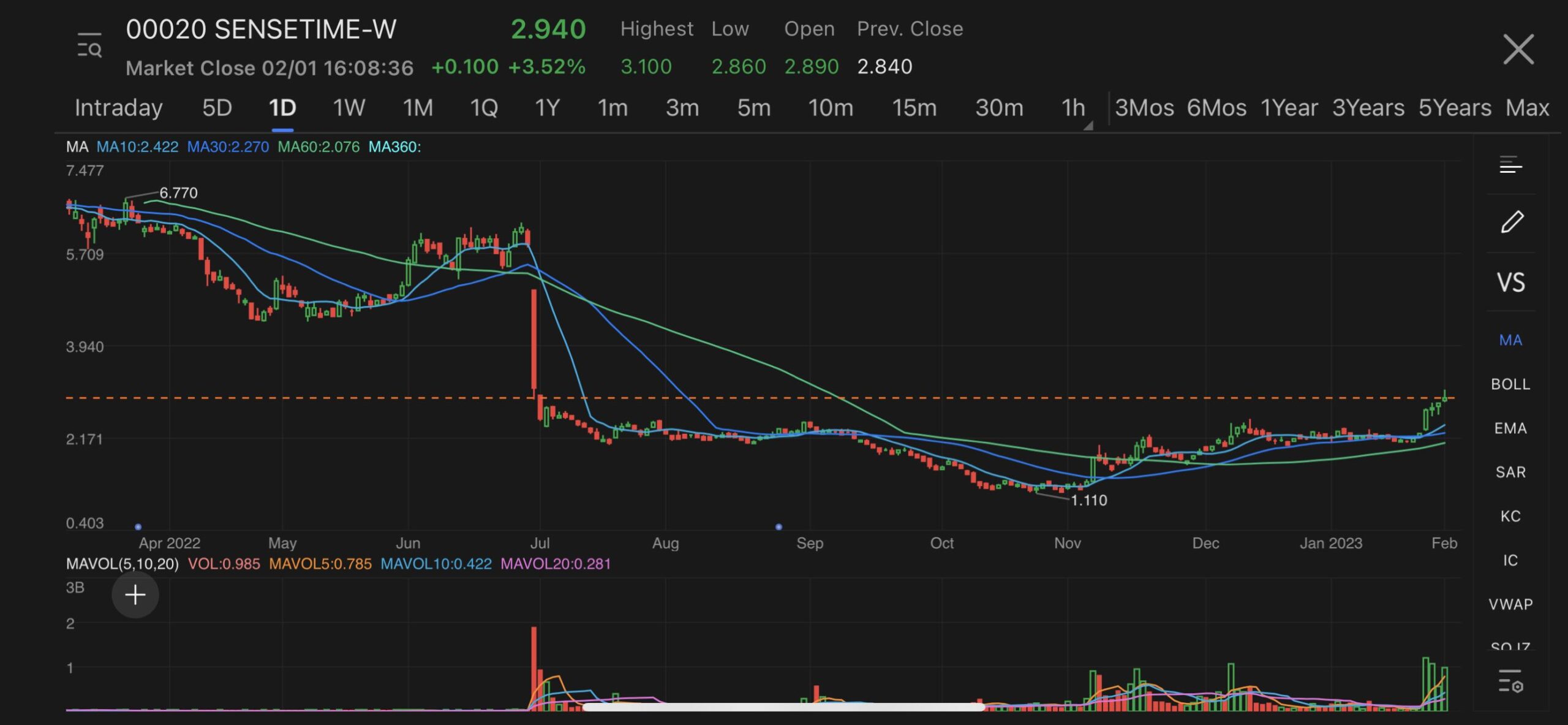
Task: Open the stock search list icon
Action: (89, 47)
